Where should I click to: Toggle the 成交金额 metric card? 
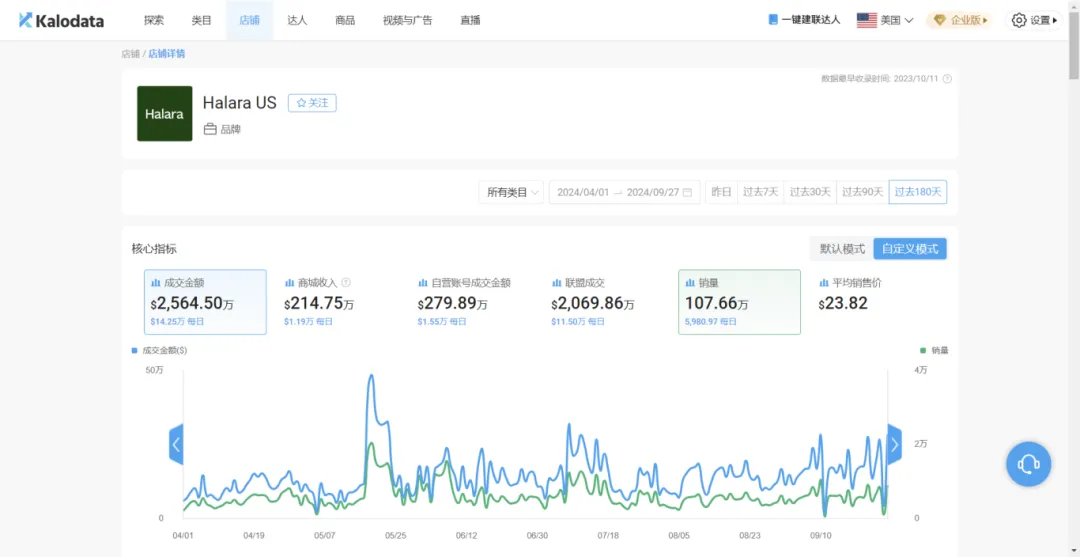coord(205,301)
